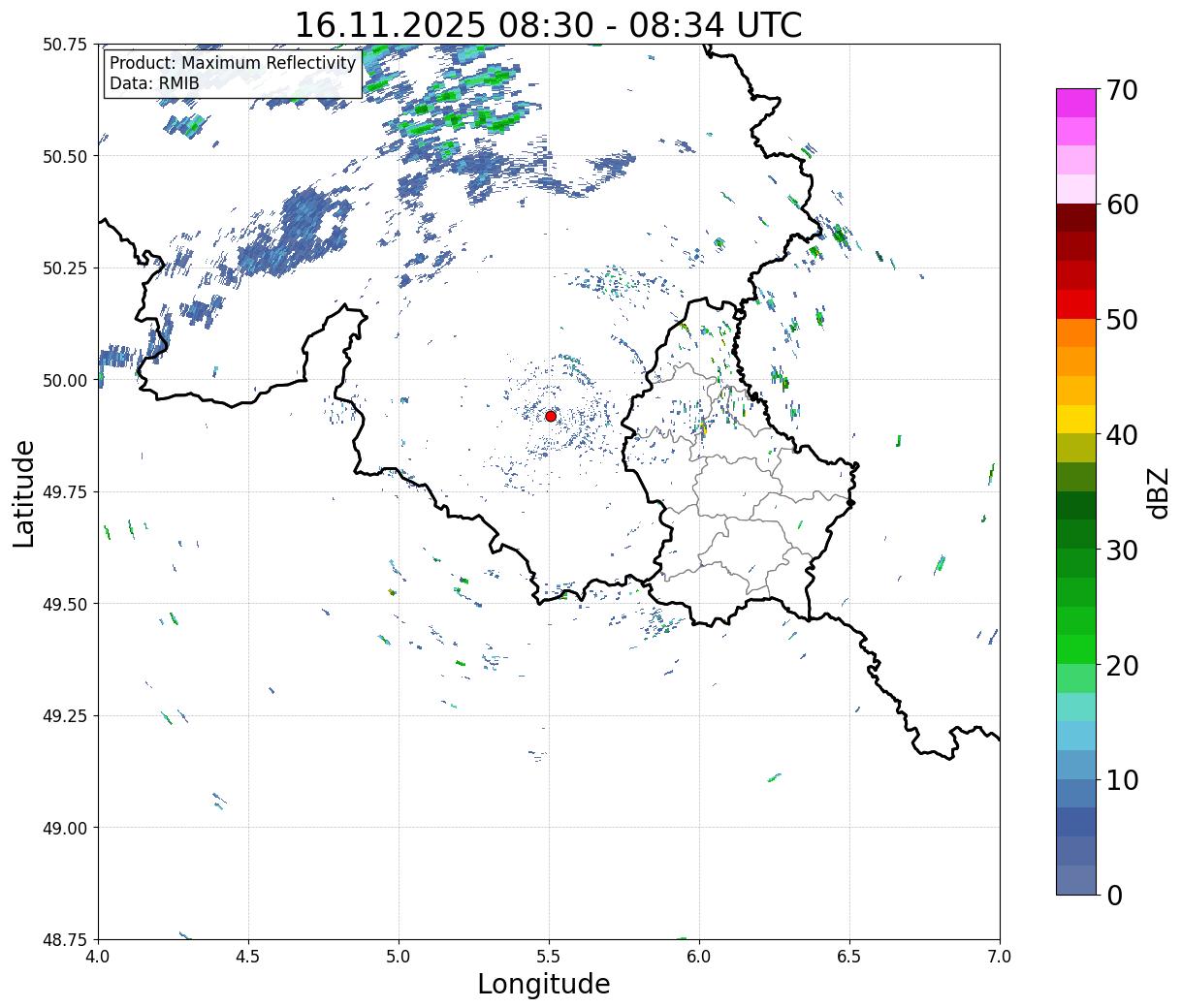Click the dBZ colorbar label
The width and height of the screenshot is (1182, 1008).
tap(1158, 492)
